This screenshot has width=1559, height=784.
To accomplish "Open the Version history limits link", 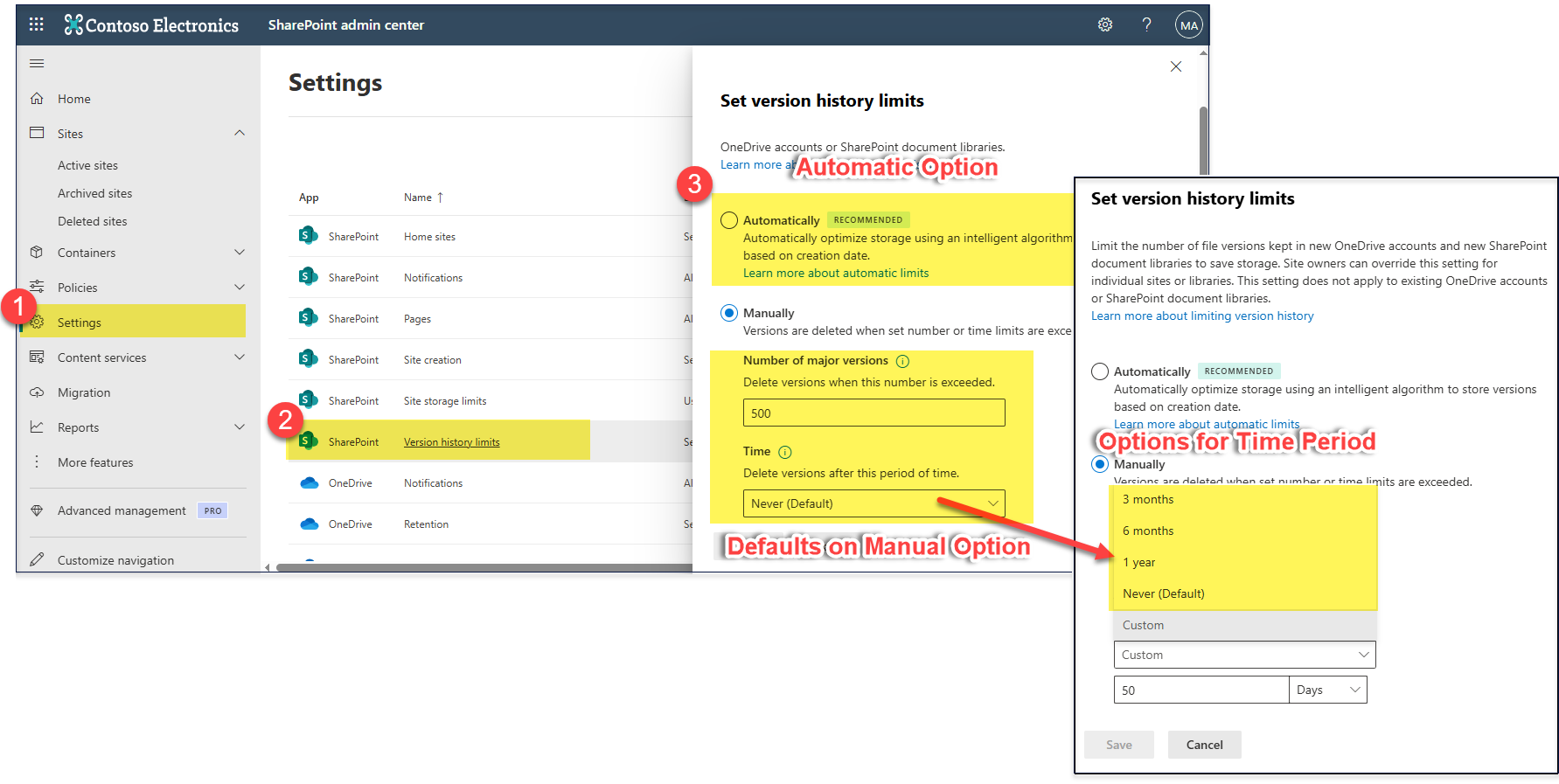I will 451,442.
